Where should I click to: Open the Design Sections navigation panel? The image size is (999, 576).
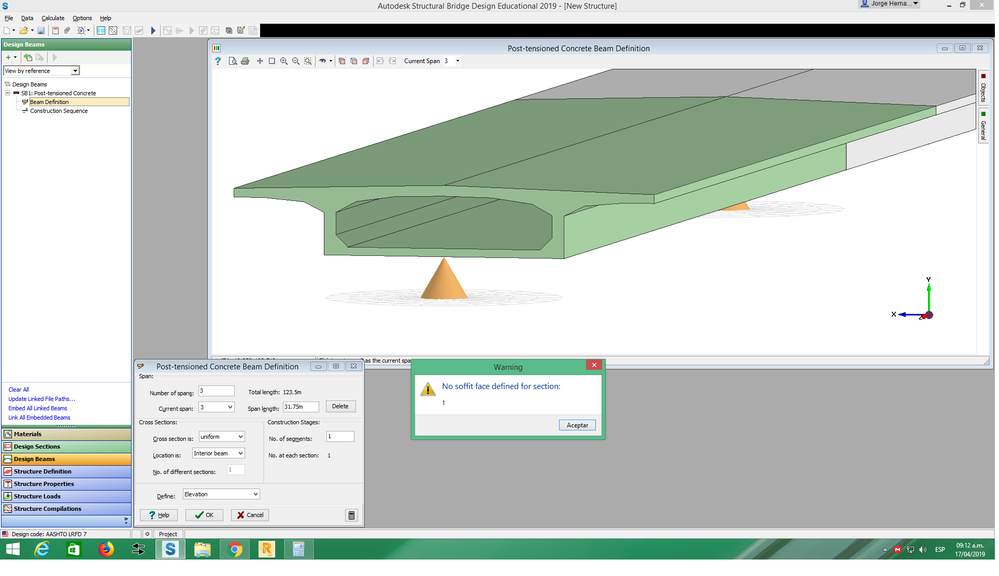[x=66, y=447]
